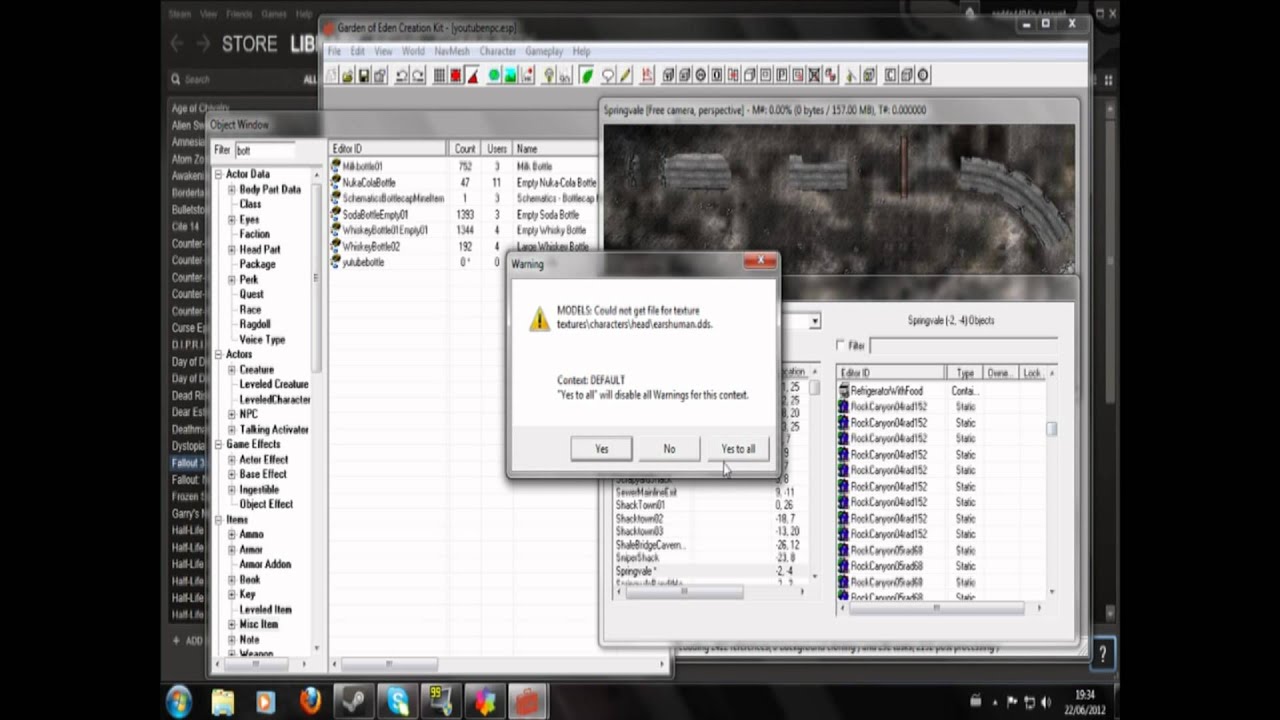This screenshot has width=1280, height=720.
Task: Open the File menu in GECK
Action: [334, 51]
